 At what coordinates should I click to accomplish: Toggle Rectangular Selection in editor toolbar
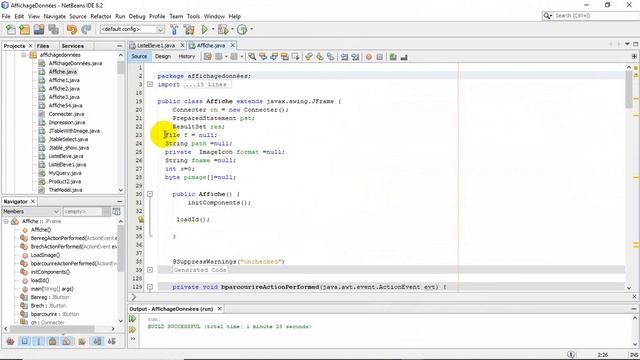(296, 57)
